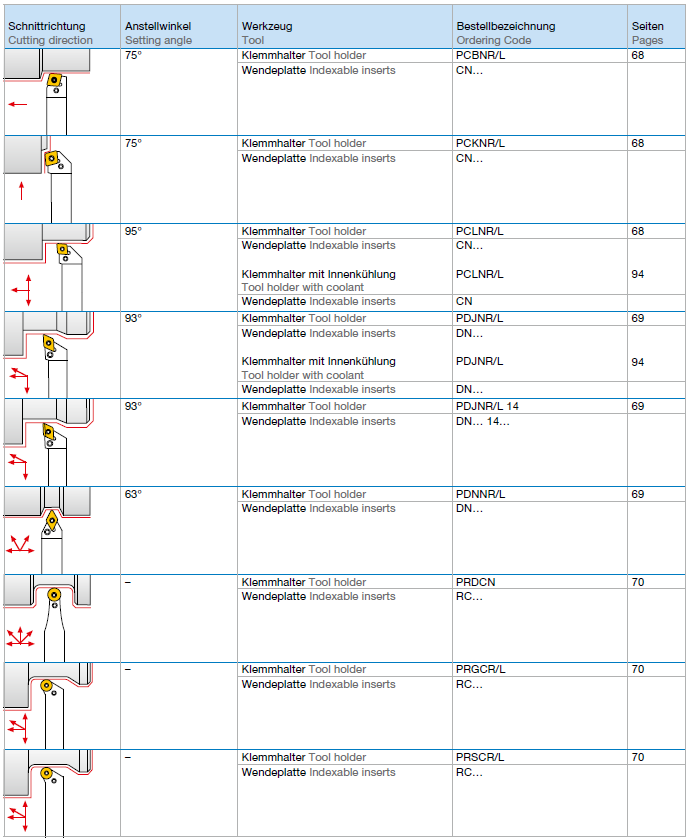Click the DN… 14… indexable insert code

[482, 421]
